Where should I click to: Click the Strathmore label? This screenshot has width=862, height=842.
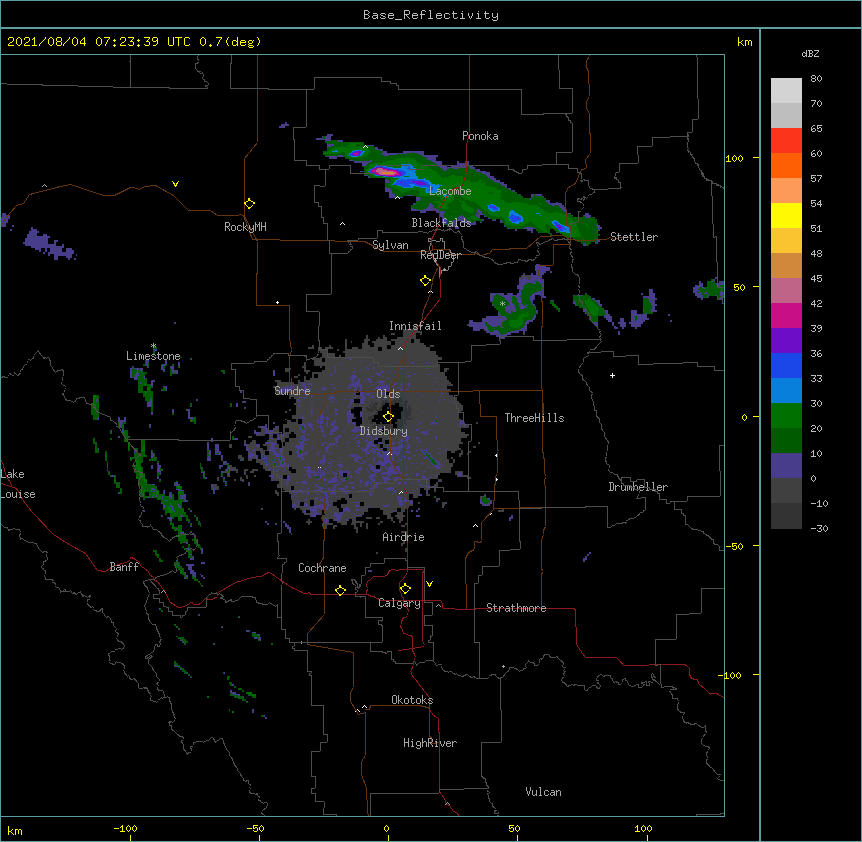(x=516, y=608)
